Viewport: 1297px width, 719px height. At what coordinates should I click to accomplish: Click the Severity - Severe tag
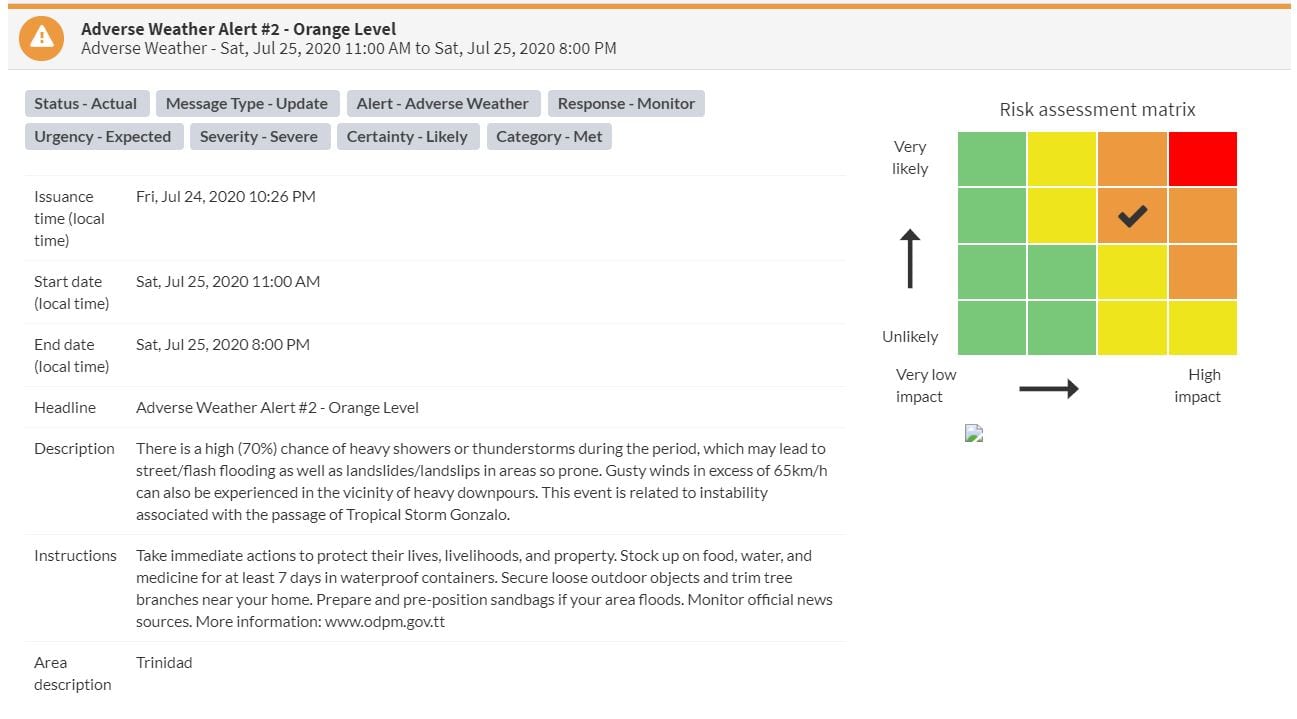pos(259,137)
